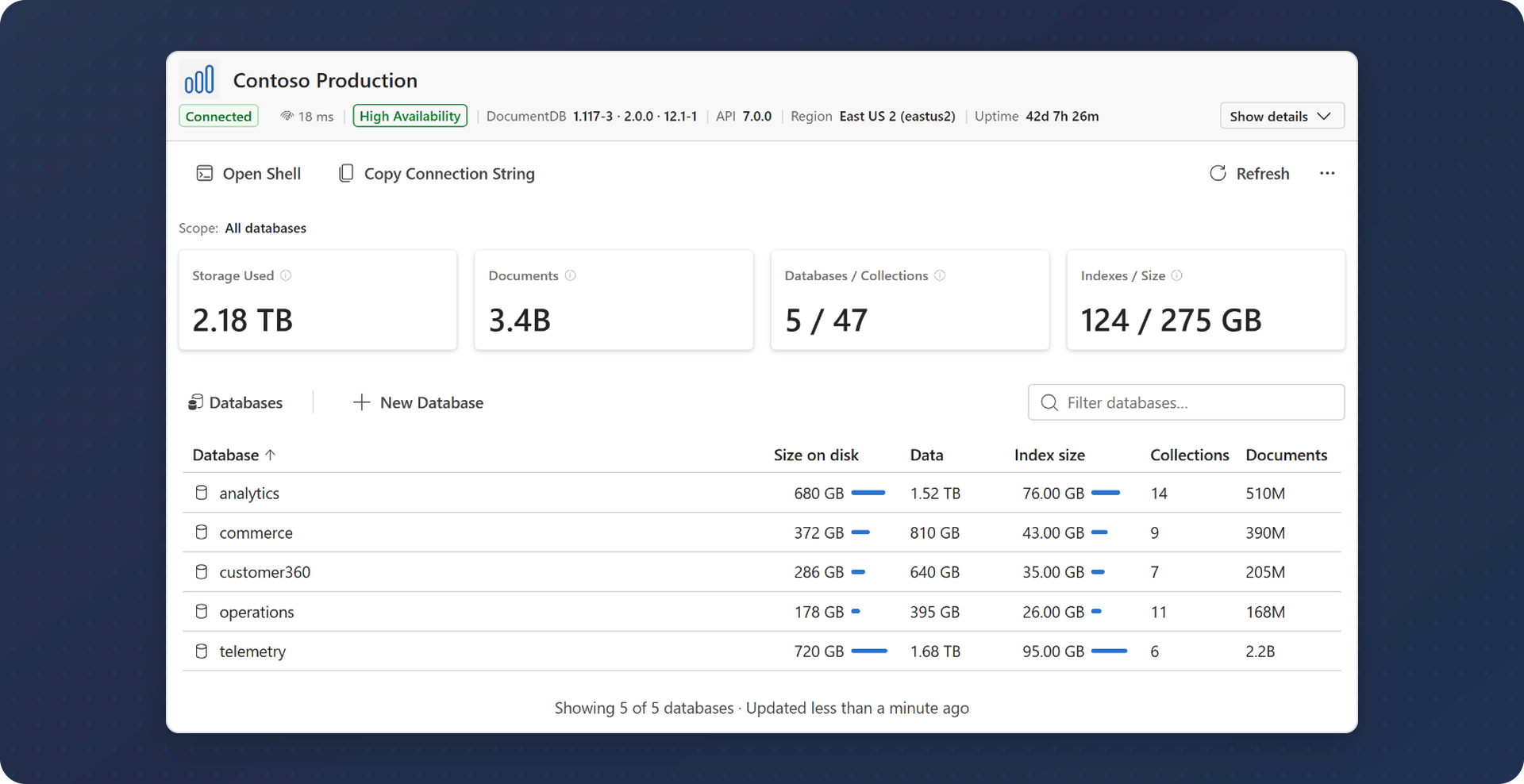This screenshot has height=784, width=1524.
Task: Click the search magnifier in the filter box
Action: pos(1049,402)
